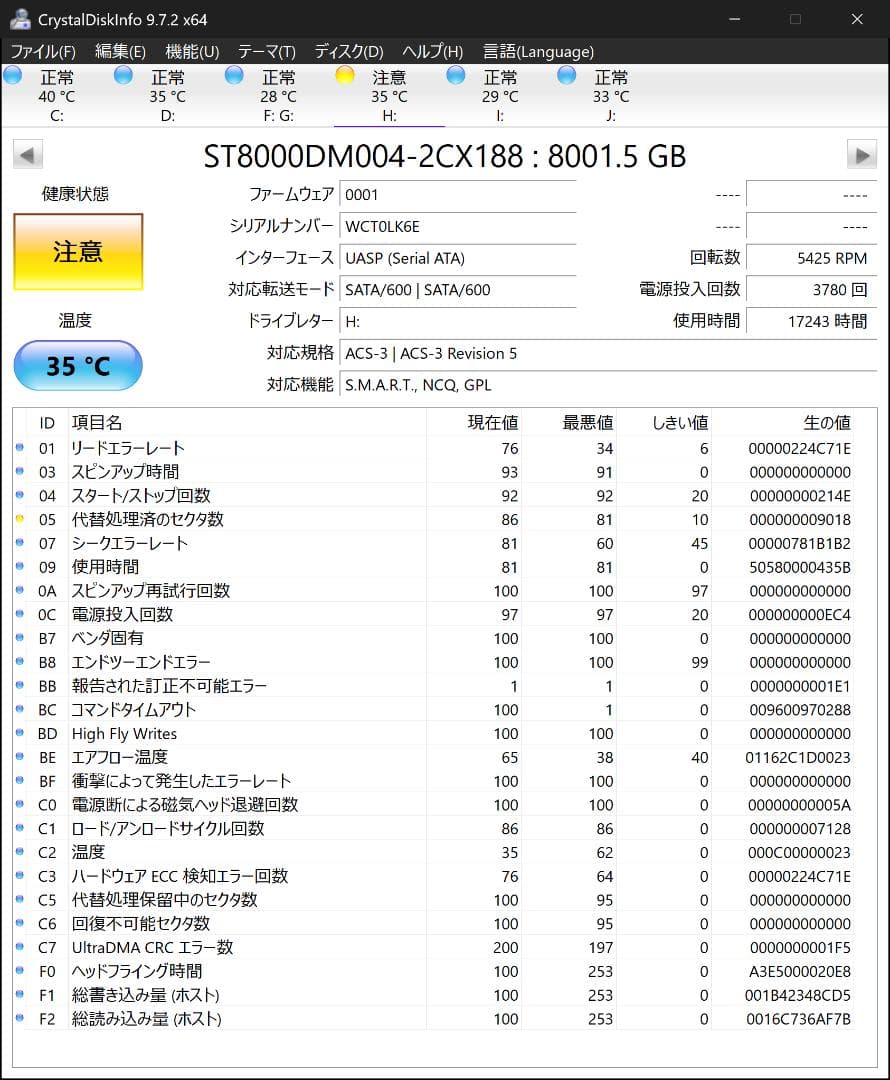Click the power on count field 3780 回

(x=811, y=290)
